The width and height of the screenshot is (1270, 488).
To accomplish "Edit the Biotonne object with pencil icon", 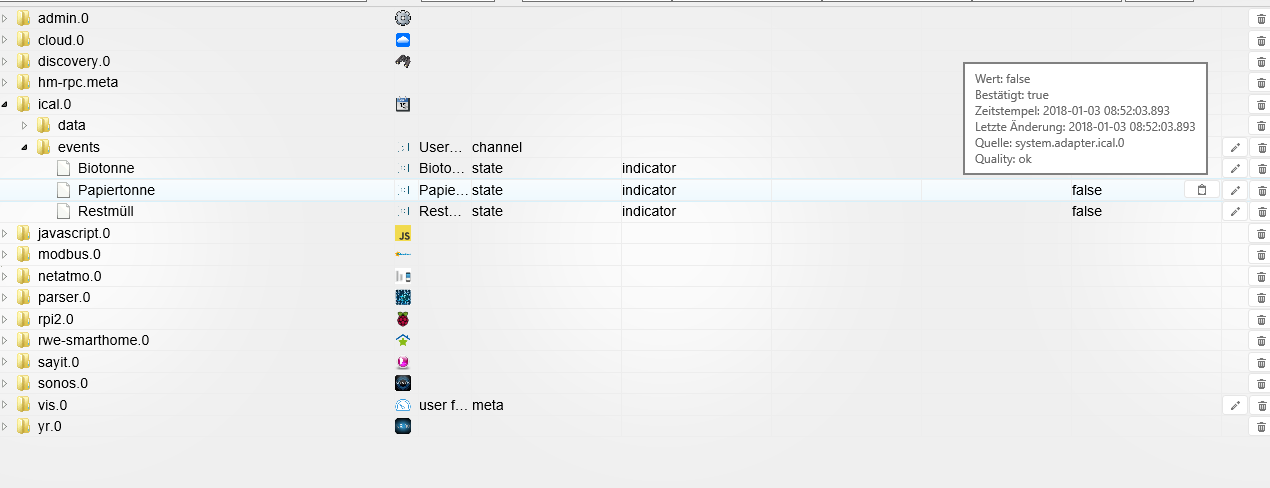I will point(1235,168).
